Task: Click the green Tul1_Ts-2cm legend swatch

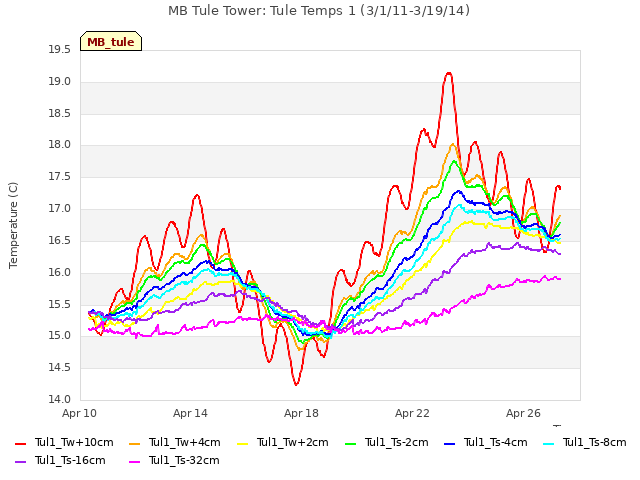Action: point(351,443)
